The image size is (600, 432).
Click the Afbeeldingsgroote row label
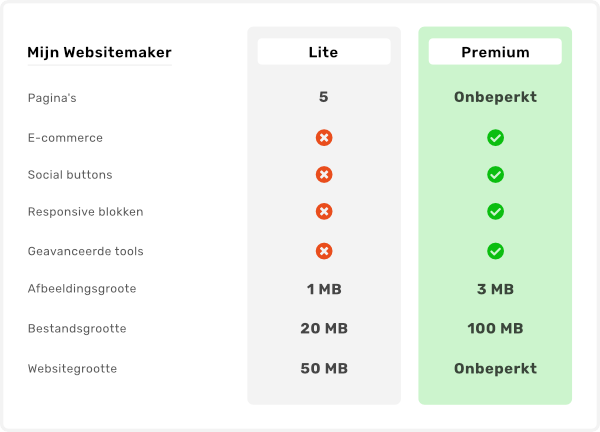(82, 289)
